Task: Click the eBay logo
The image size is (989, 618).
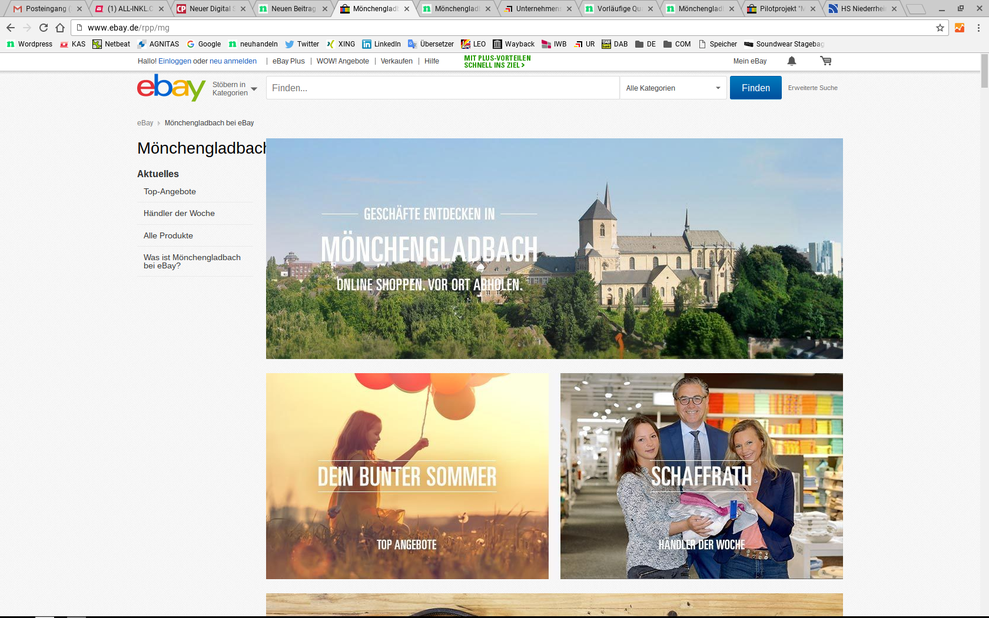Action: pyautogui.click(x=171, y=88)
